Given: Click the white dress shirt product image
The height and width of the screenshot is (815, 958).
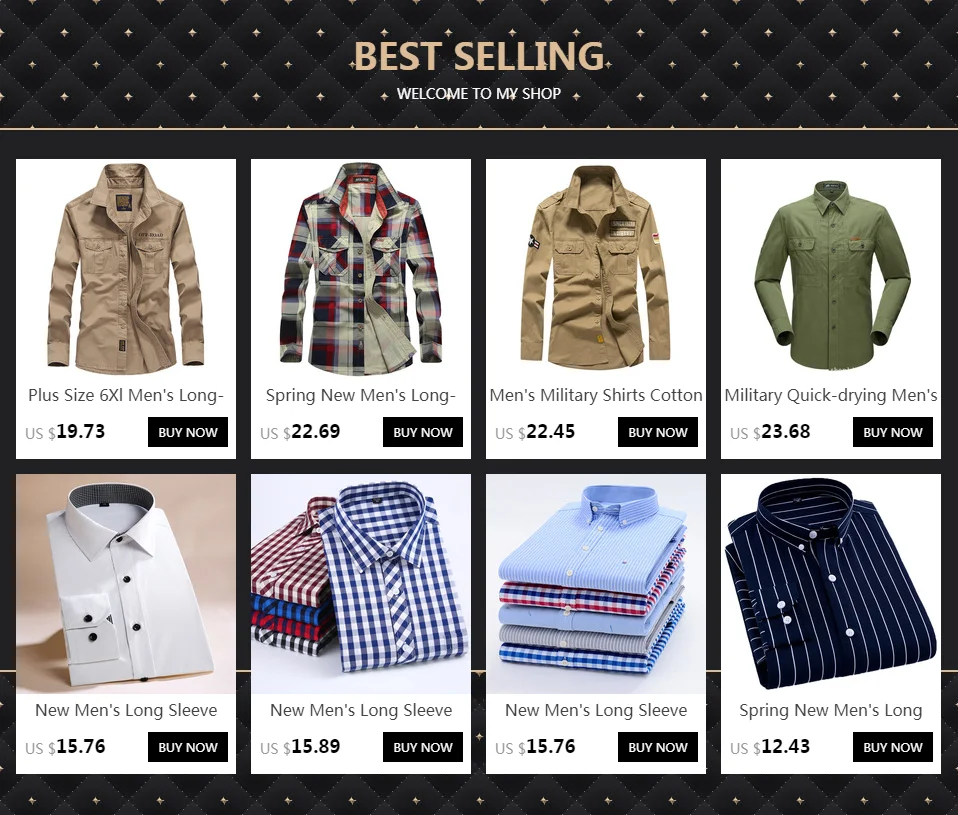Looking at the screenshot, I should pos(126,584).
